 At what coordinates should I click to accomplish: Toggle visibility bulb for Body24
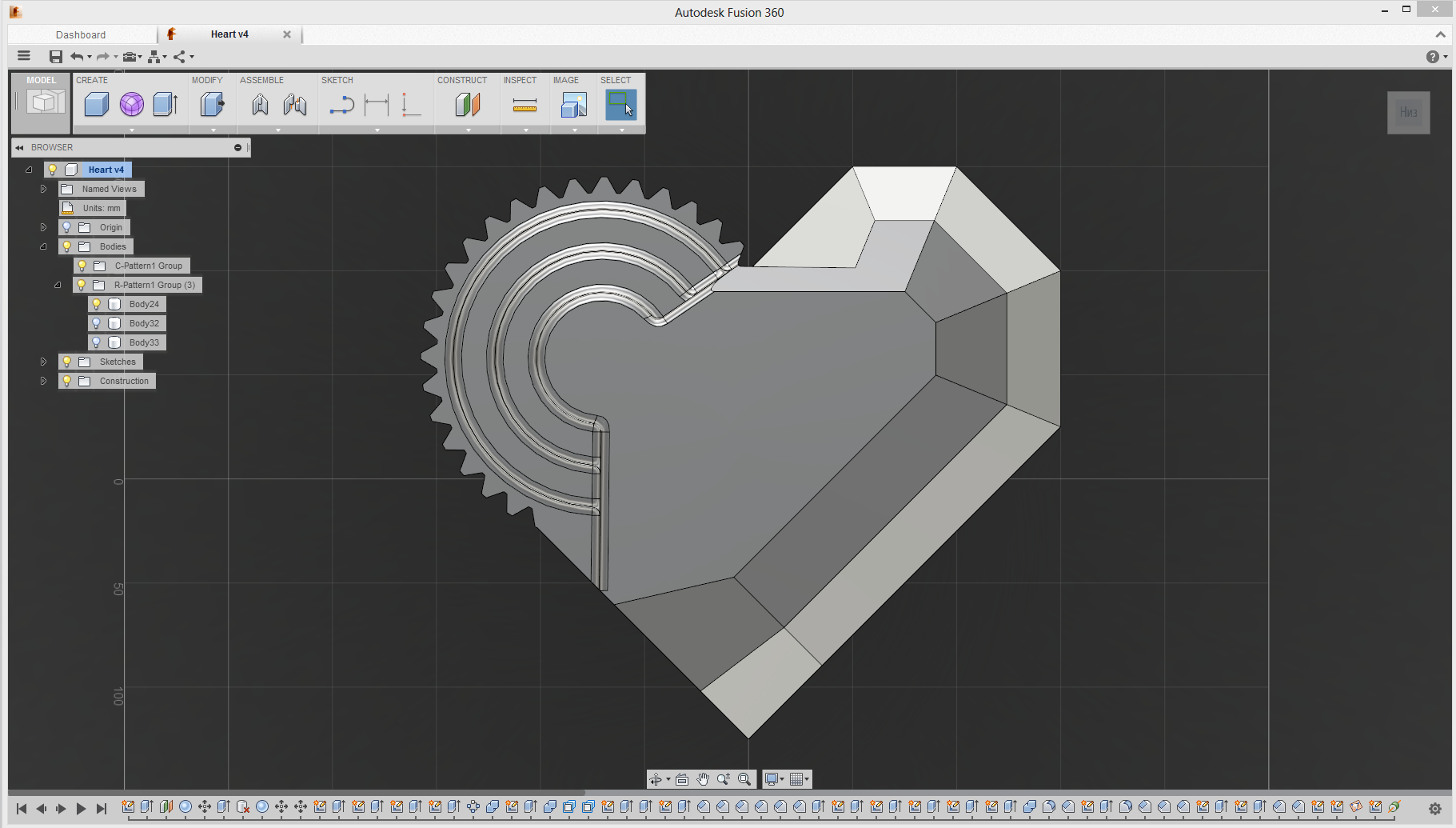[x=97, y=304]
